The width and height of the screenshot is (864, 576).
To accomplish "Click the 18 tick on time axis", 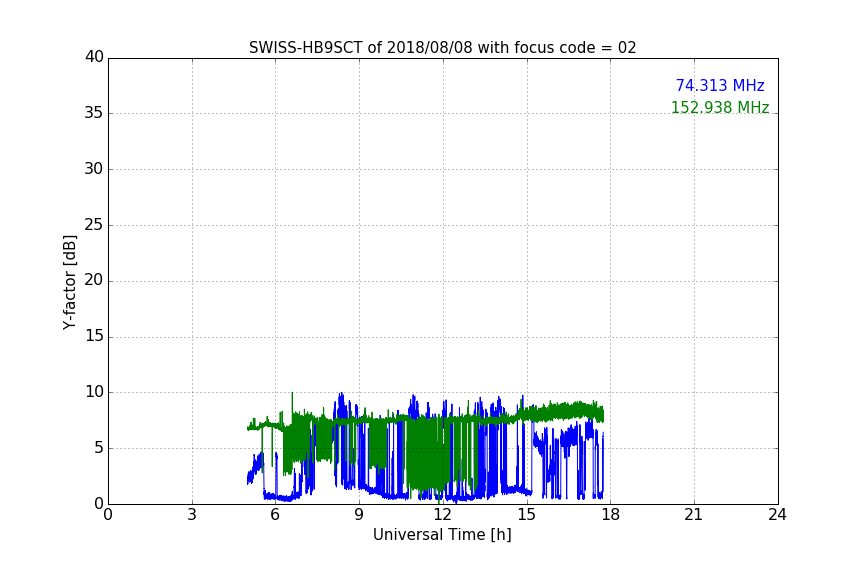I will 610,515.
